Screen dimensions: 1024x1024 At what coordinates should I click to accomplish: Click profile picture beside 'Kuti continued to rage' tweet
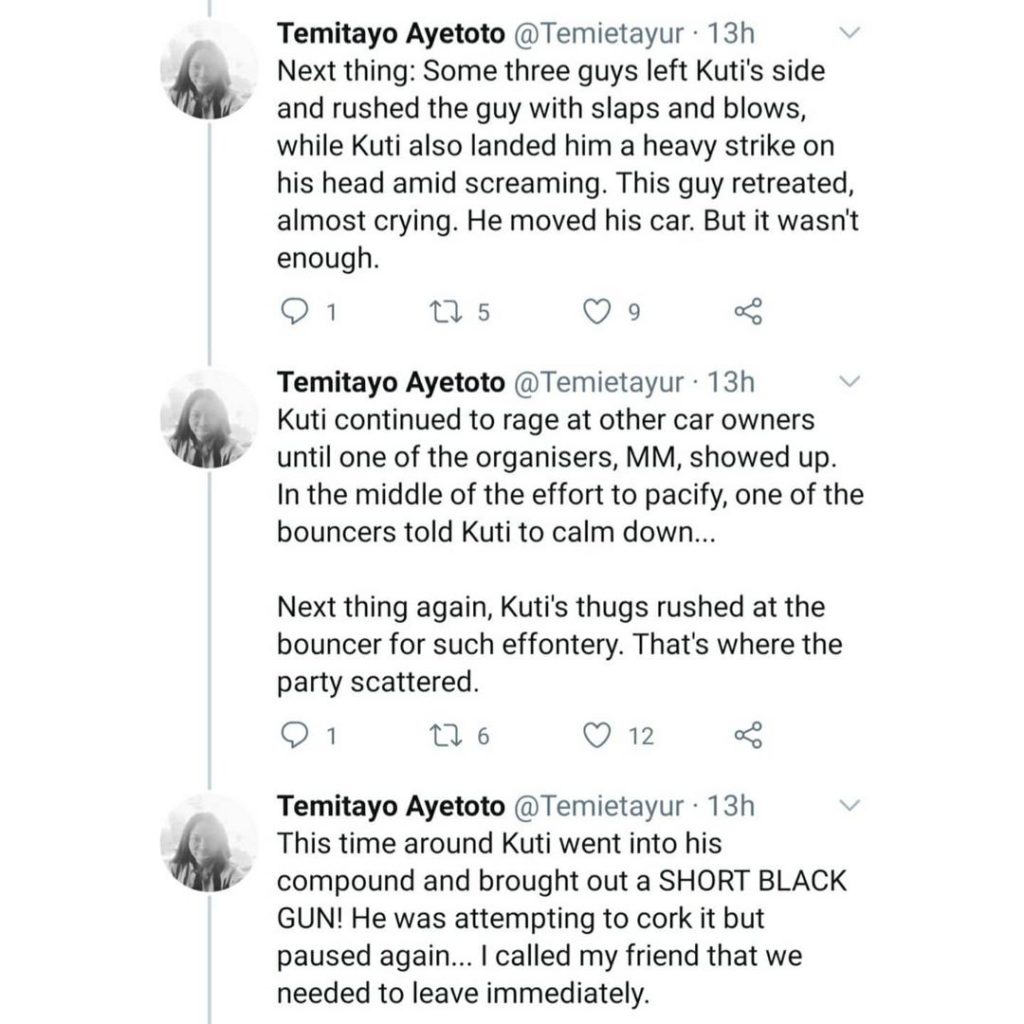pyautogui.click(x=207, y=417)
